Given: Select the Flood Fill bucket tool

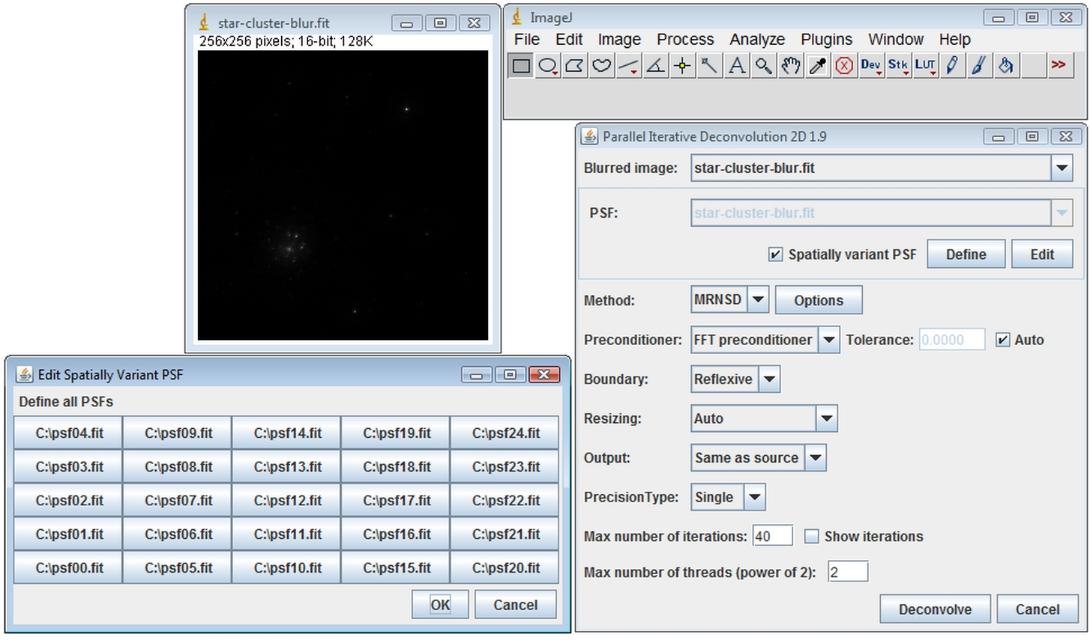Looking at the screenshot, I should pos(1006,65).
